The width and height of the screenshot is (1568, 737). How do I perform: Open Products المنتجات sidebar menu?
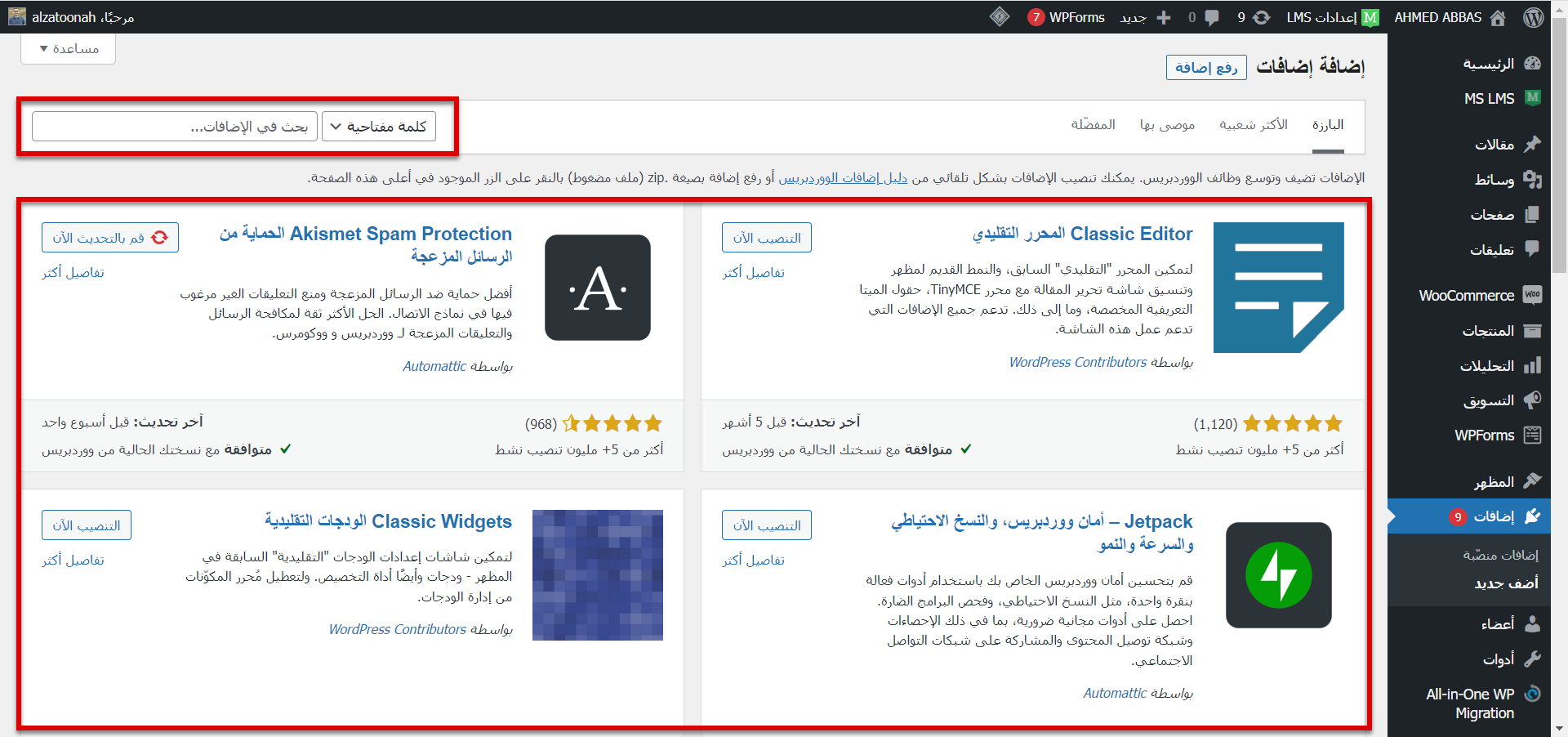click(x=1501, y=331)
